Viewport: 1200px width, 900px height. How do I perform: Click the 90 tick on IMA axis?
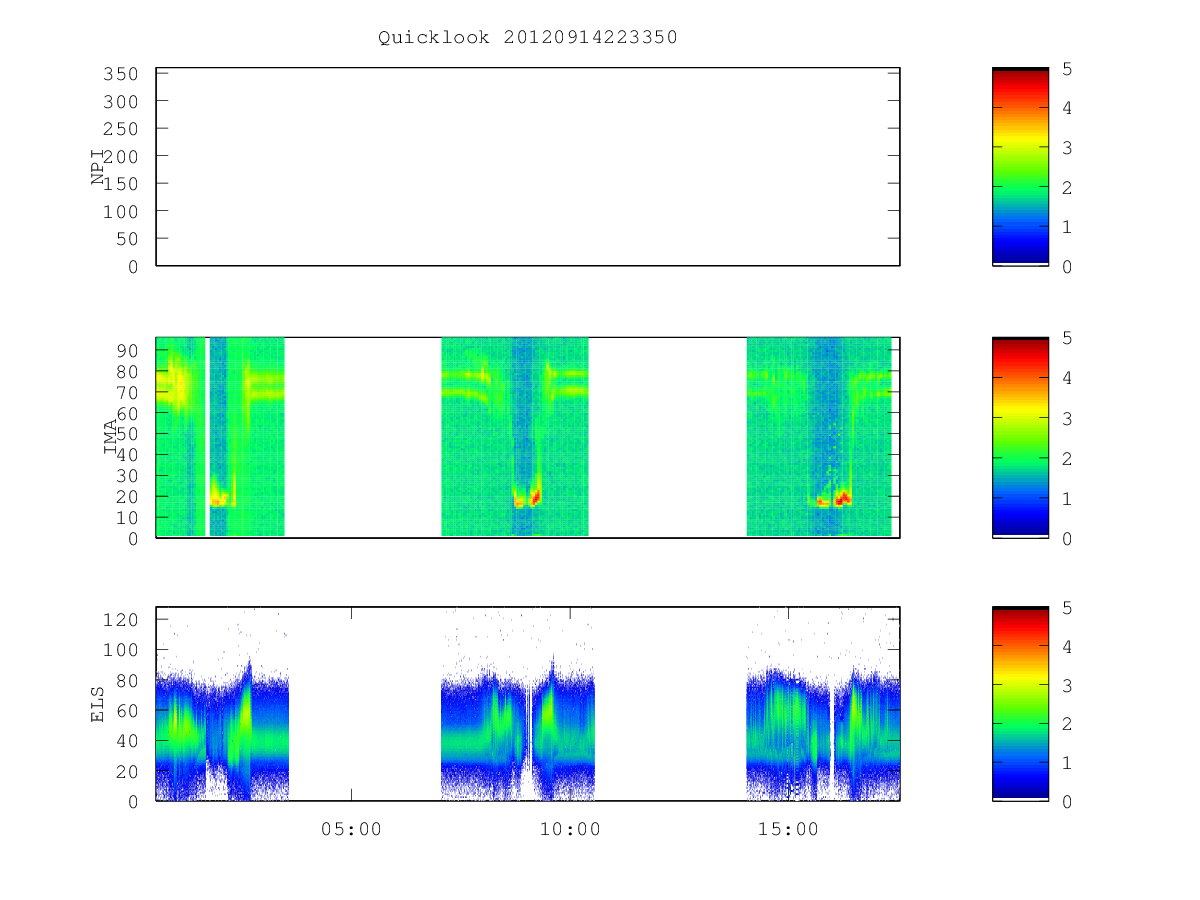(x=125, y=350)
